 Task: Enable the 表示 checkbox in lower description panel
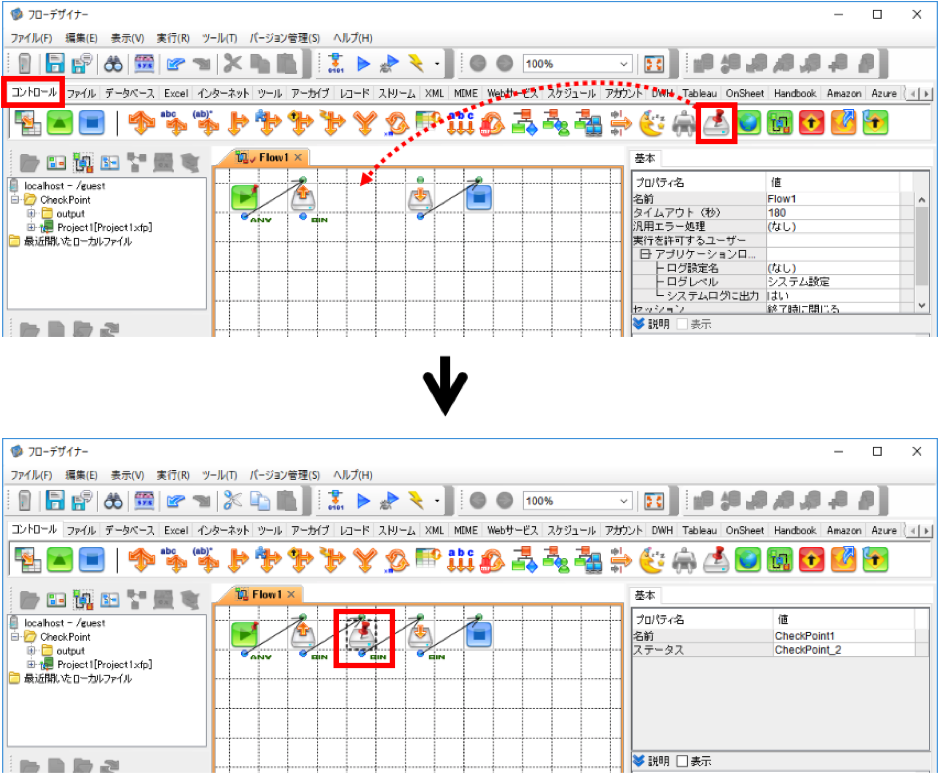click(682, 761)
